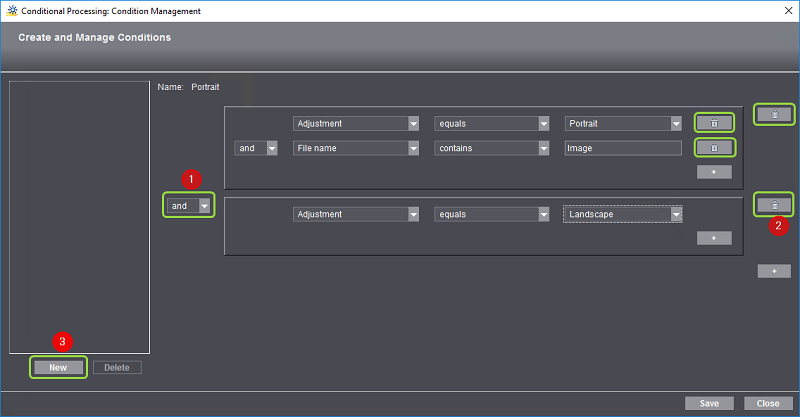Delete the File name contains Image row

[714, 148]
